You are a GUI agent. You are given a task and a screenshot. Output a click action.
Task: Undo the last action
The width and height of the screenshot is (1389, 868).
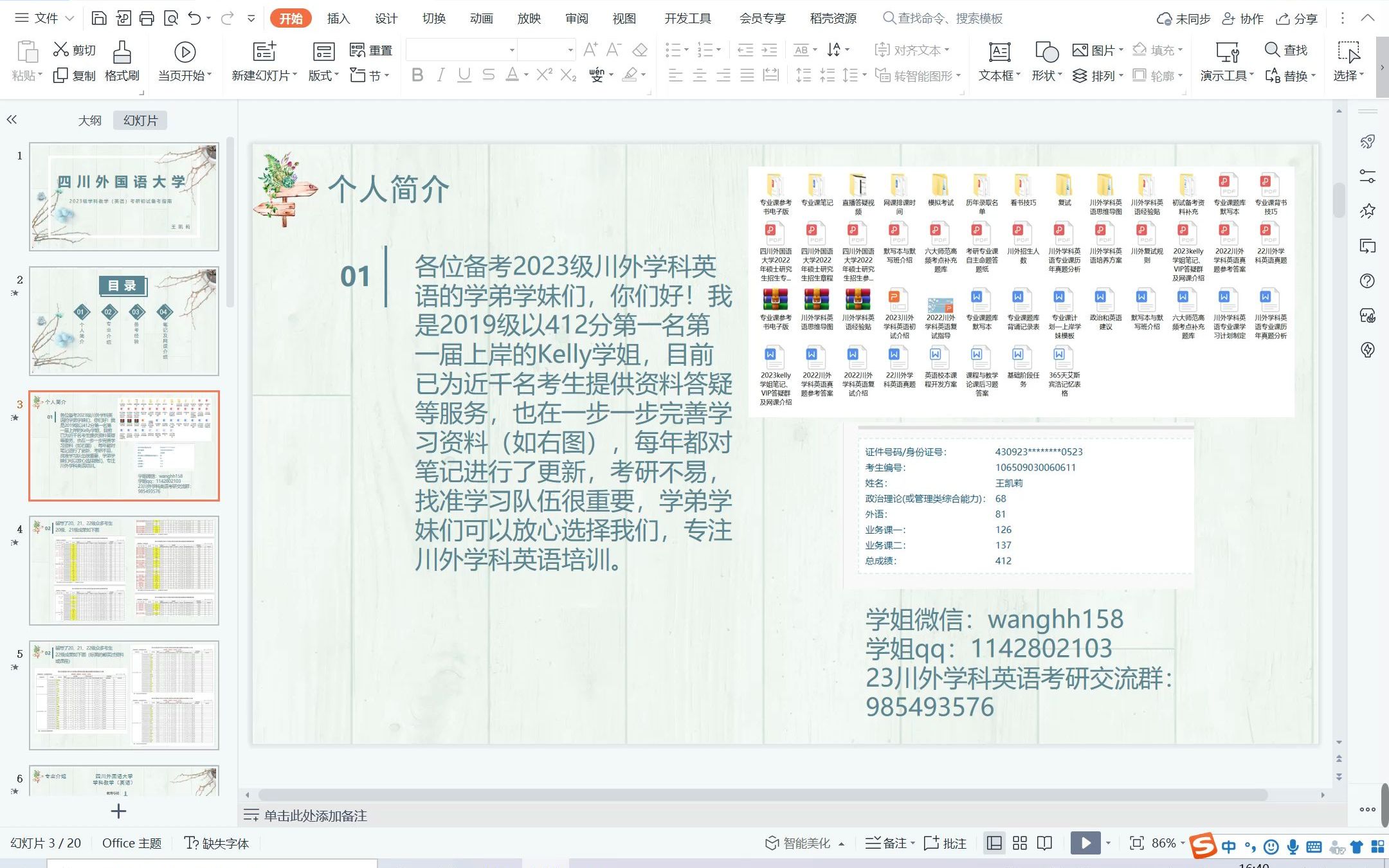pos(195,18)
